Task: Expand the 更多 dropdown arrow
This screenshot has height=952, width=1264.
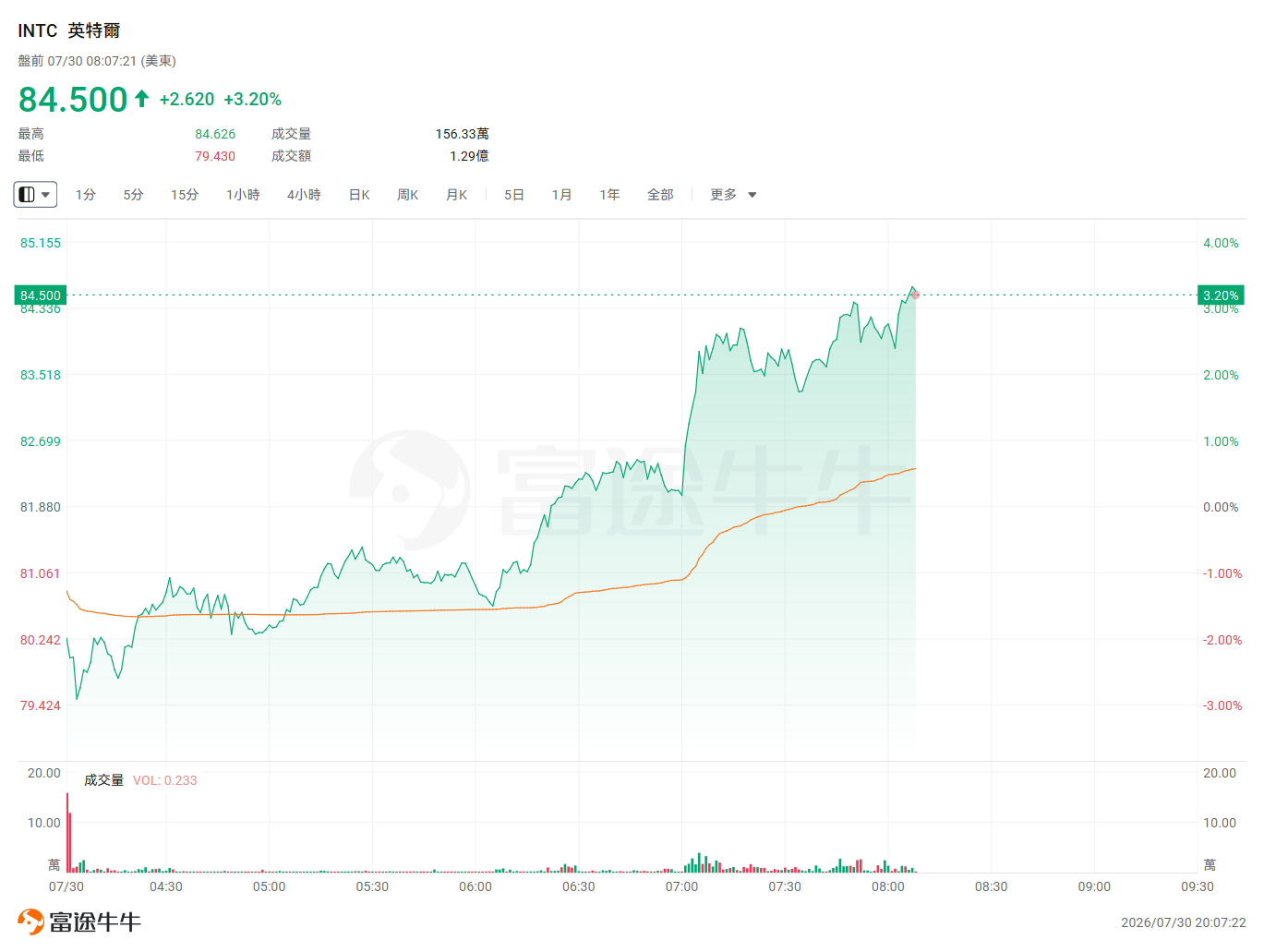Action: coord(752,195)
